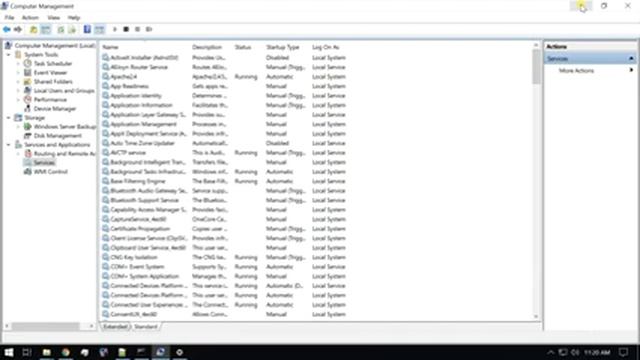Viewport: 640px width, 360px height.
Task: Open the Help menu
Action: [x=74, y=18]
